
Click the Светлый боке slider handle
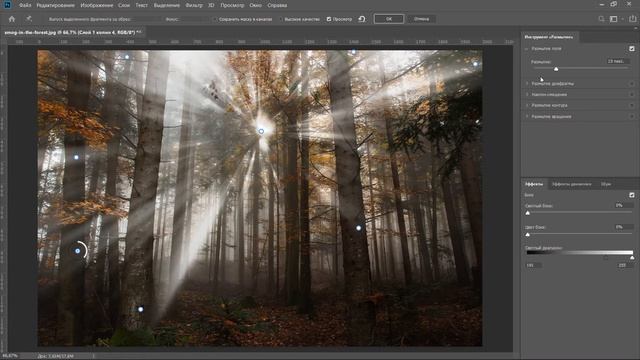tap(527, 213)
